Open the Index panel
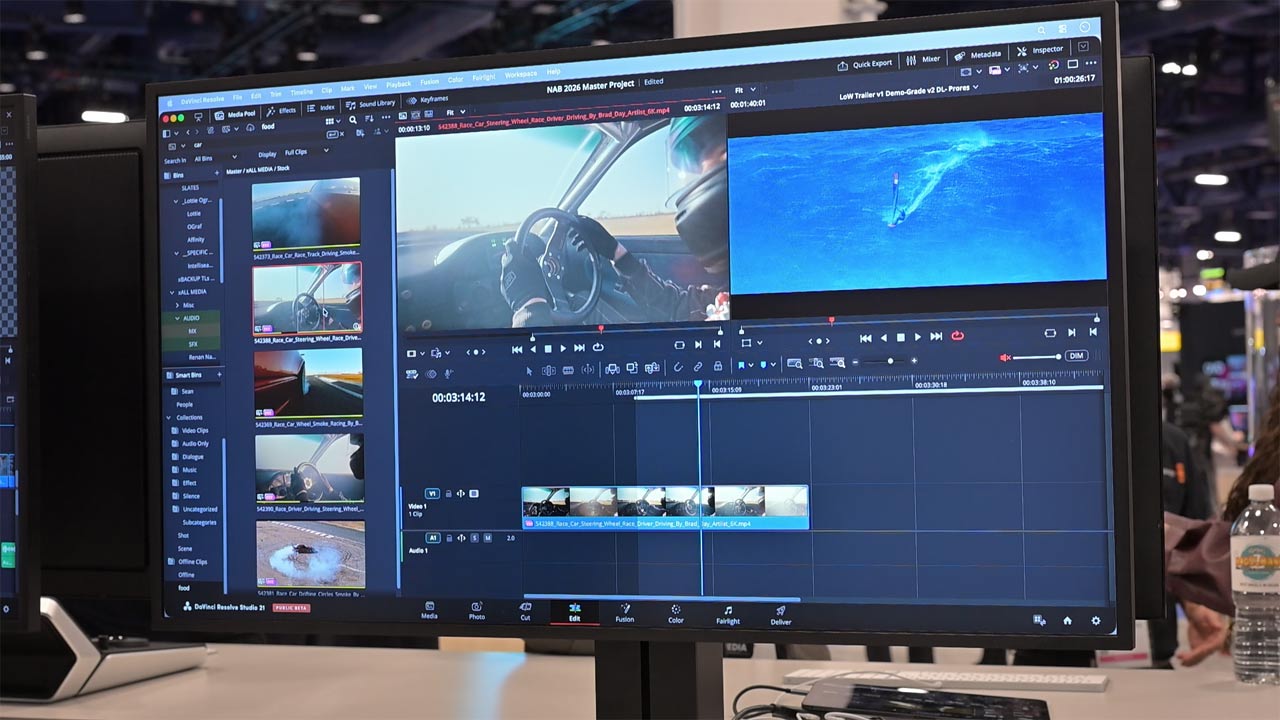This screenshot has width=1280, height=720. [x=322, y=107]
